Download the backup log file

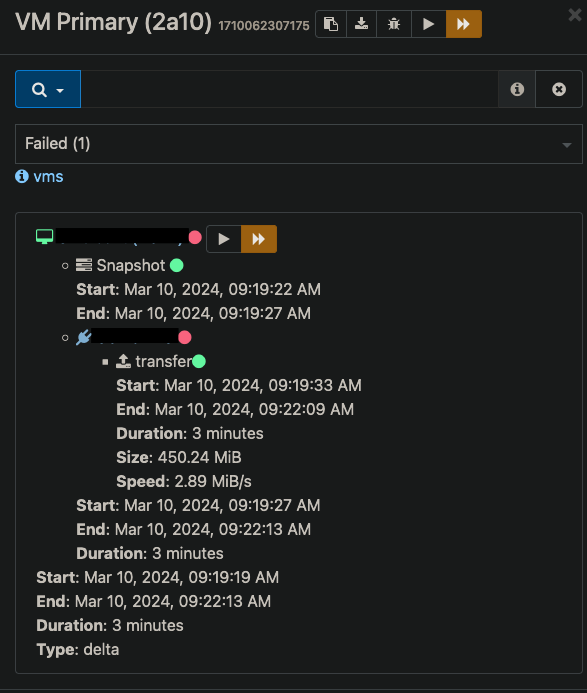[361, 24]
